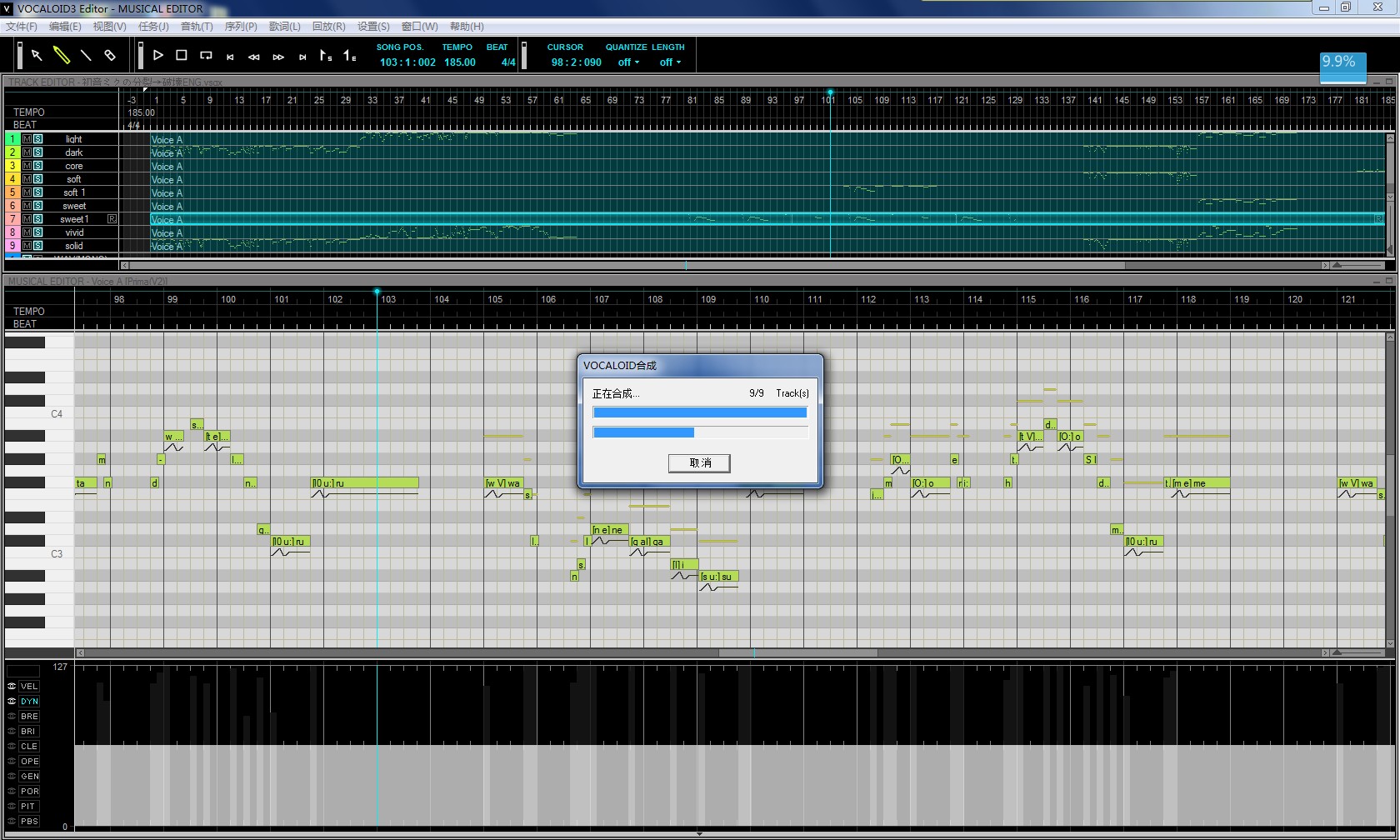Rewind the song position
The height and width of the screenshot is (840, 1400).
[x=254, y=57]
